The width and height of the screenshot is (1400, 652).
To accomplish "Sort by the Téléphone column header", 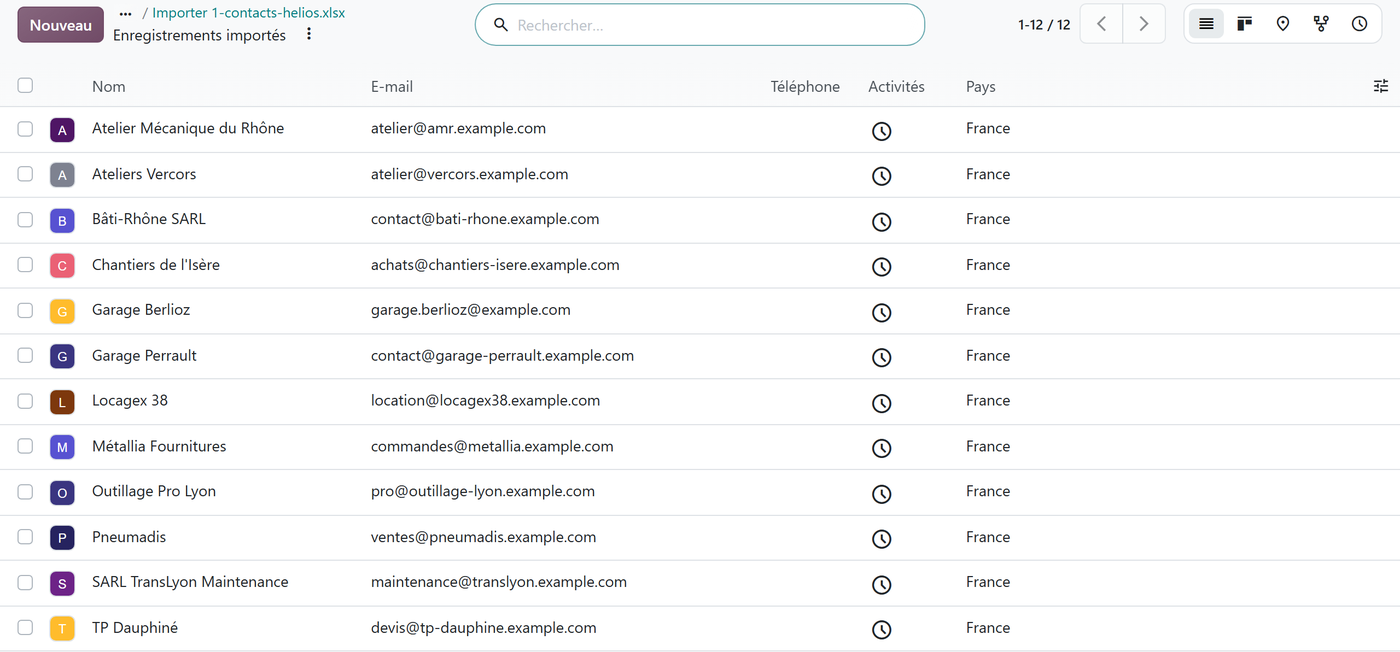I will (x=805, y=87).
